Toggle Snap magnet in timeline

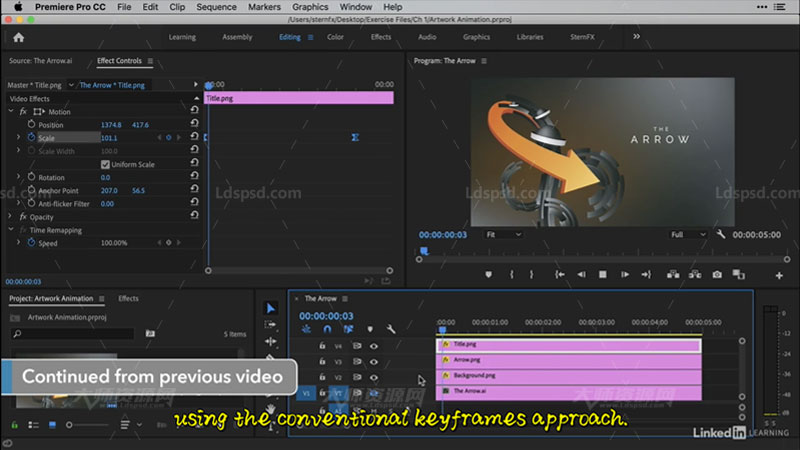pos(327,329)
